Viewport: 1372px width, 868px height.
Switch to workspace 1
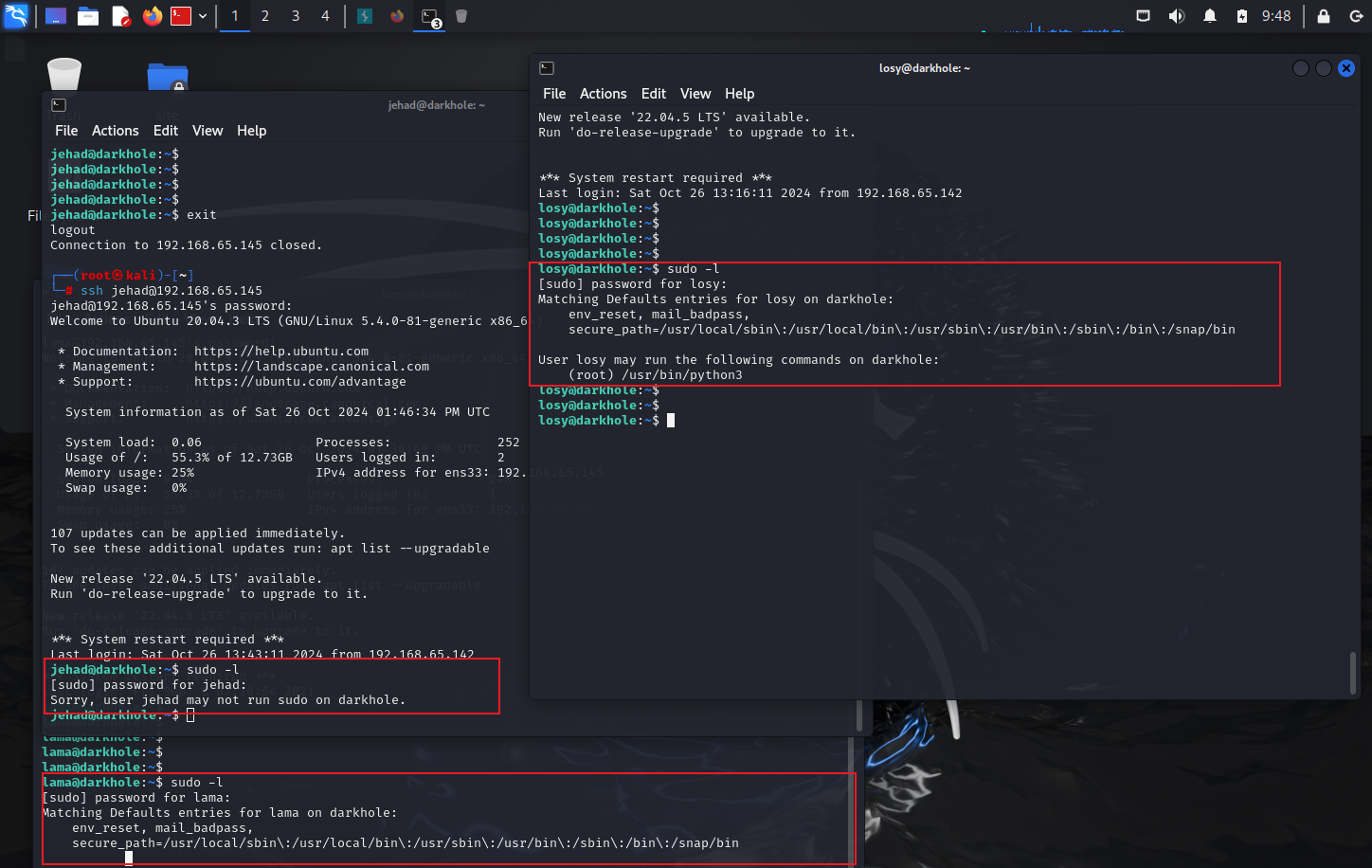coord(235,16)
